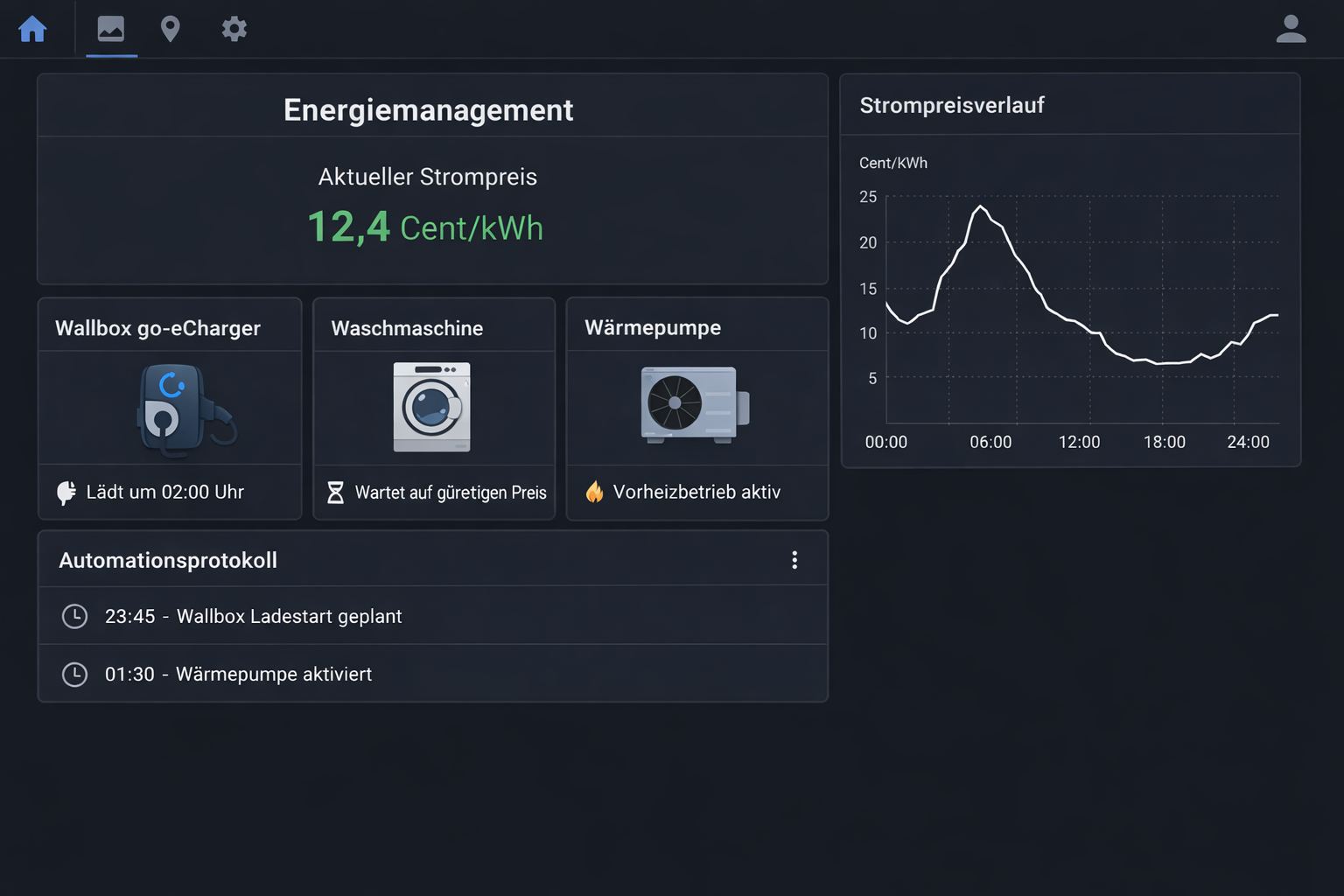Click the current price 12,4 Cent/kWh
Screen dimensions: 1344x896
pyautogui.click(x=424, y=227)
